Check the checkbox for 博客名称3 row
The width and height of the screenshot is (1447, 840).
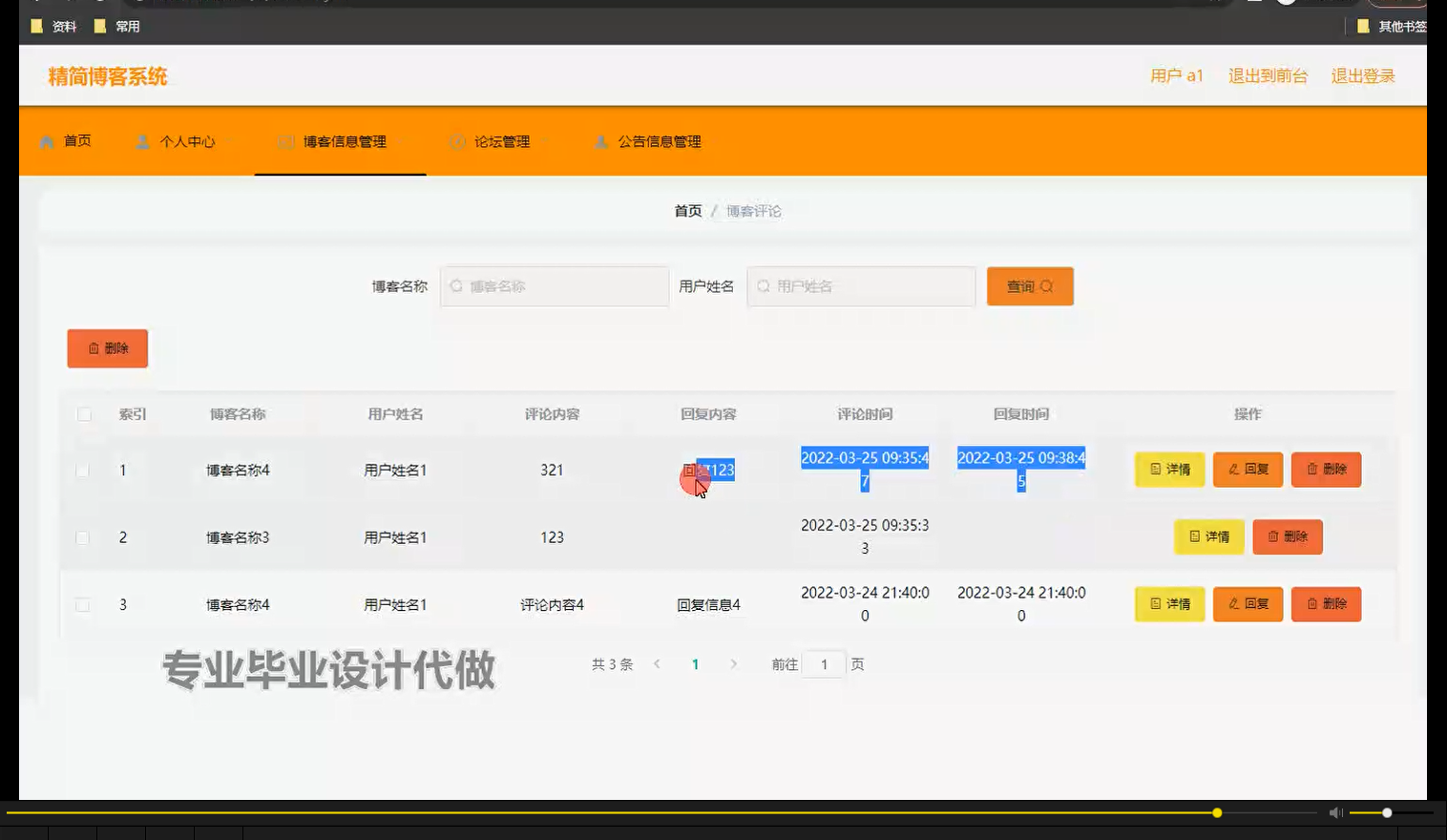click(x=82, y=536)
